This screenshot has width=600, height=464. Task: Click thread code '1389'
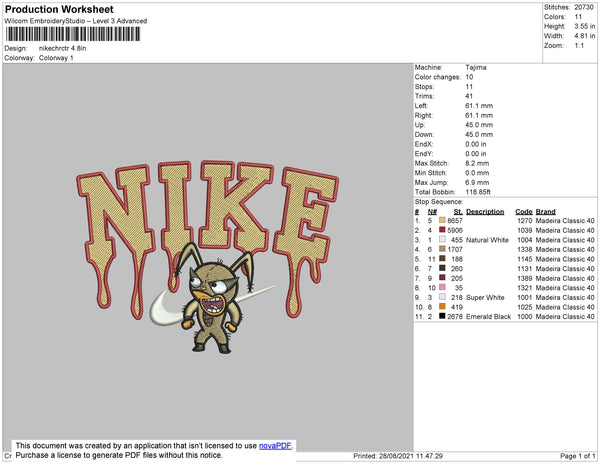click(525, 278)
